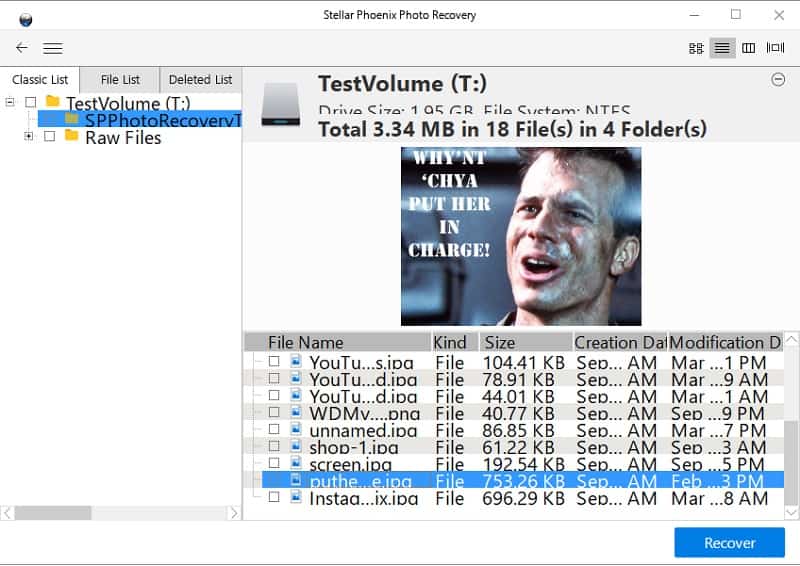This screenshot has height=566, width=800.
Task: Collapse the preview pane minus icon
Action: pyautogui.click(x=778, y=80)
